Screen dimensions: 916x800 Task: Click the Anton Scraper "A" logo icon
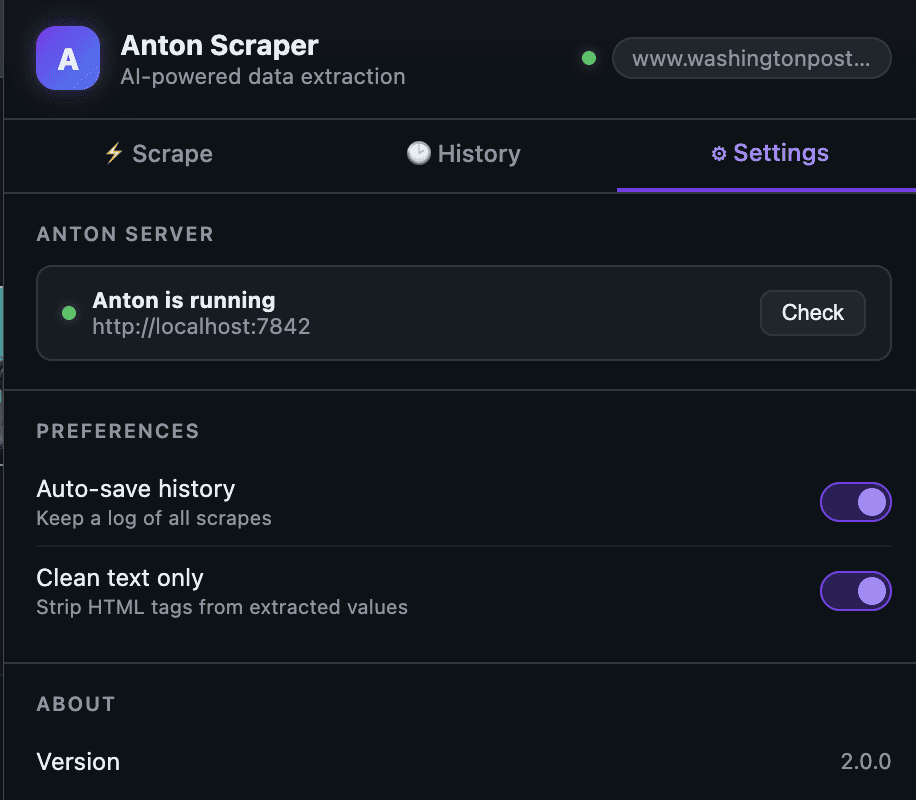(68, 58)
